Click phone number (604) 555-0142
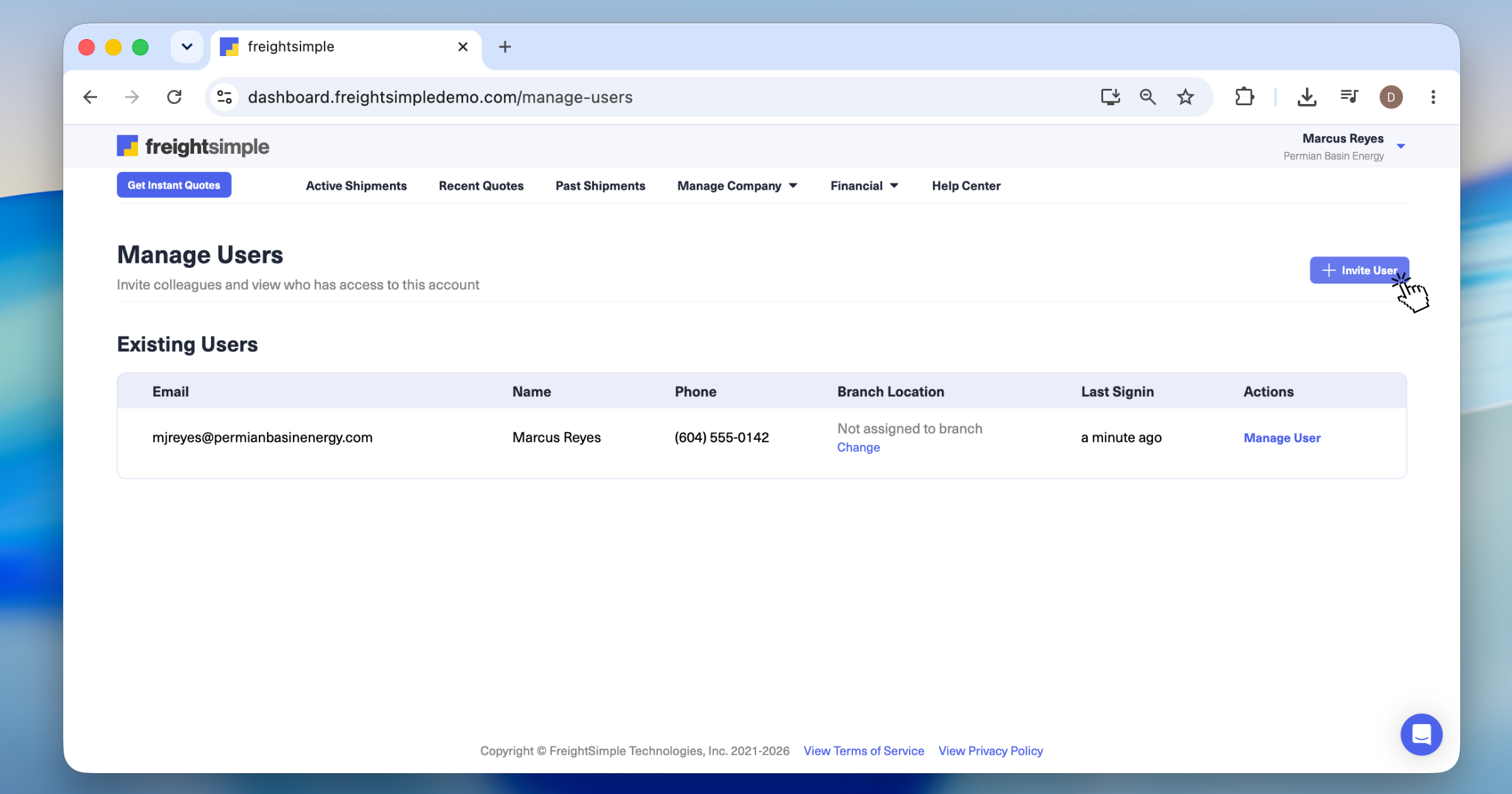 point(721,437)
